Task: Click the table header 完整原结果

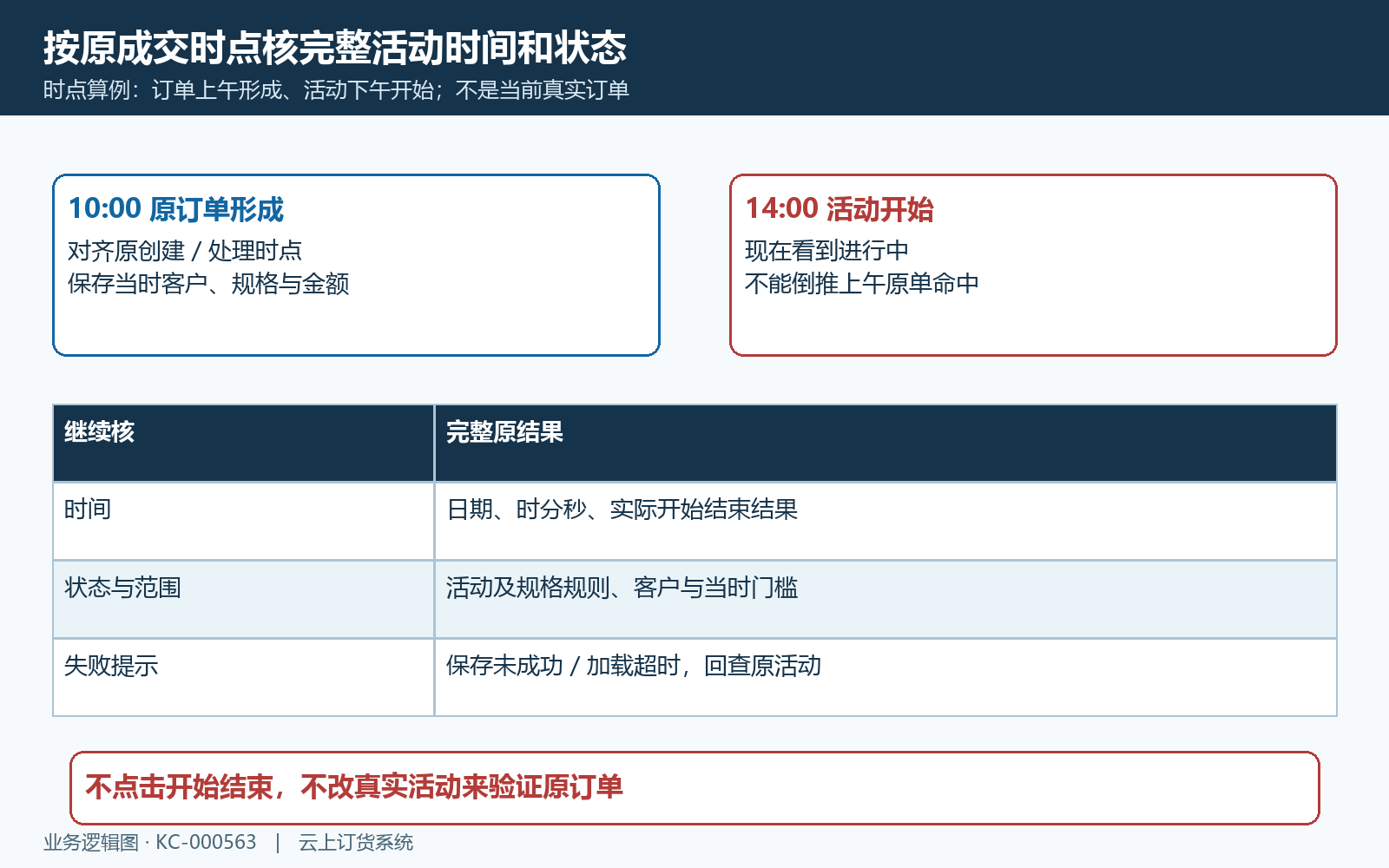Action: pyautogui.click(x=885, y=444)
